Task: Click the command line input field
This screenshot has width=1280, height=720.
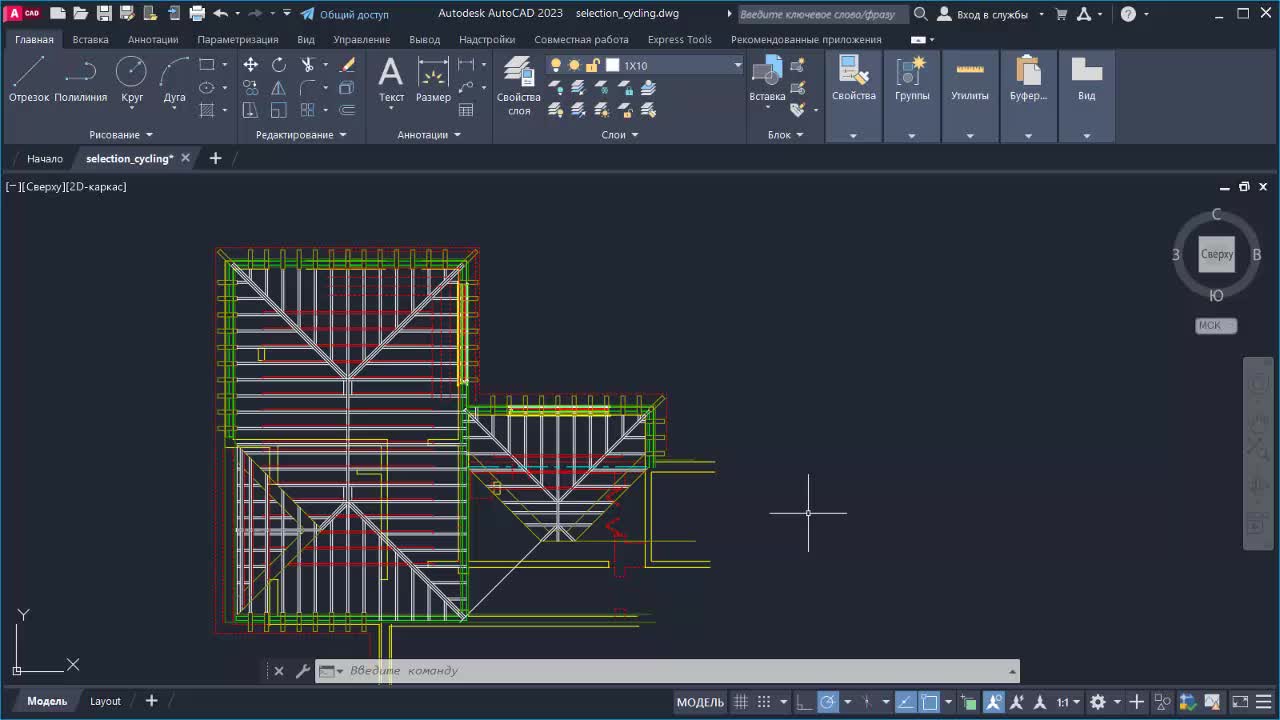Action: coord(670,671)
